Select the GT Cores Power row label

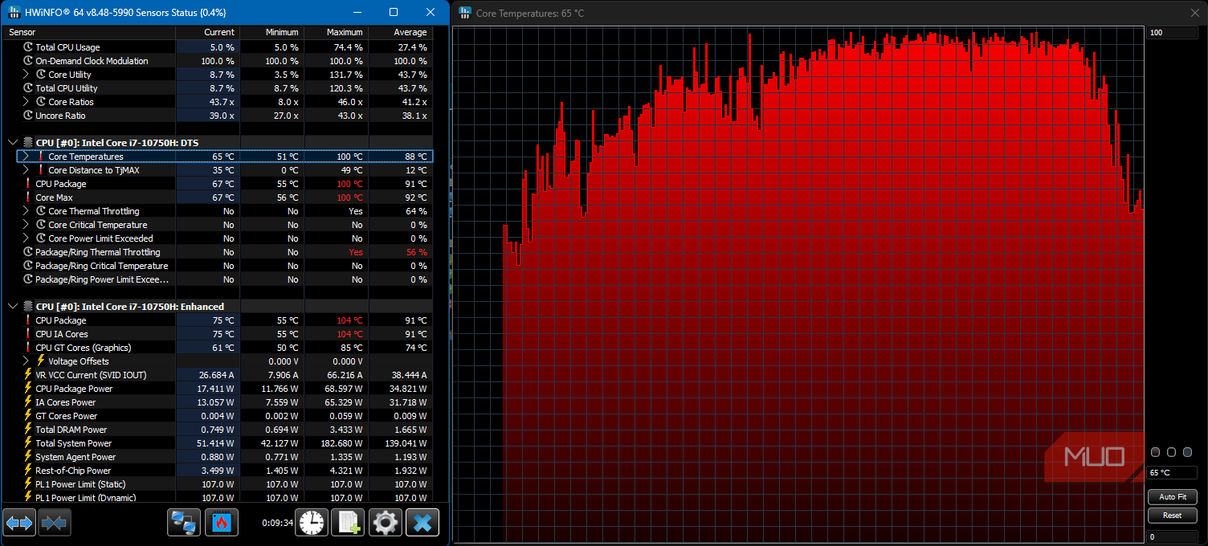click(66, 416)
